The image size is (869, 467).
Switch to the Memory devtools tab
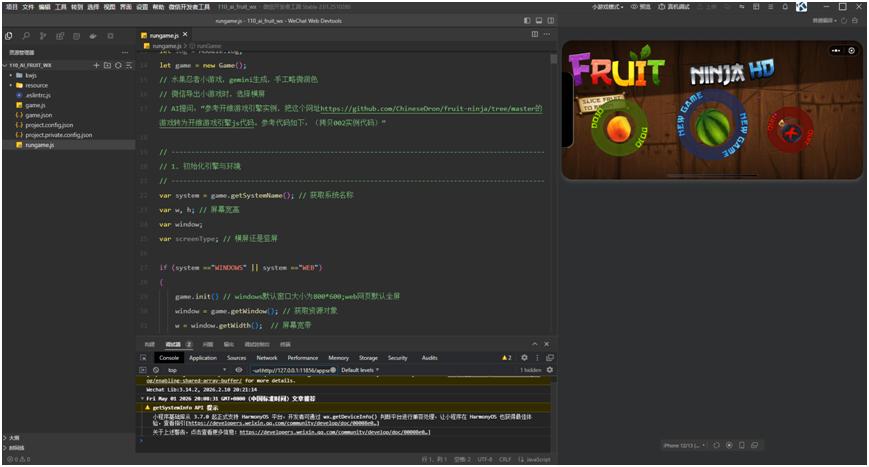tap(338, 358)
